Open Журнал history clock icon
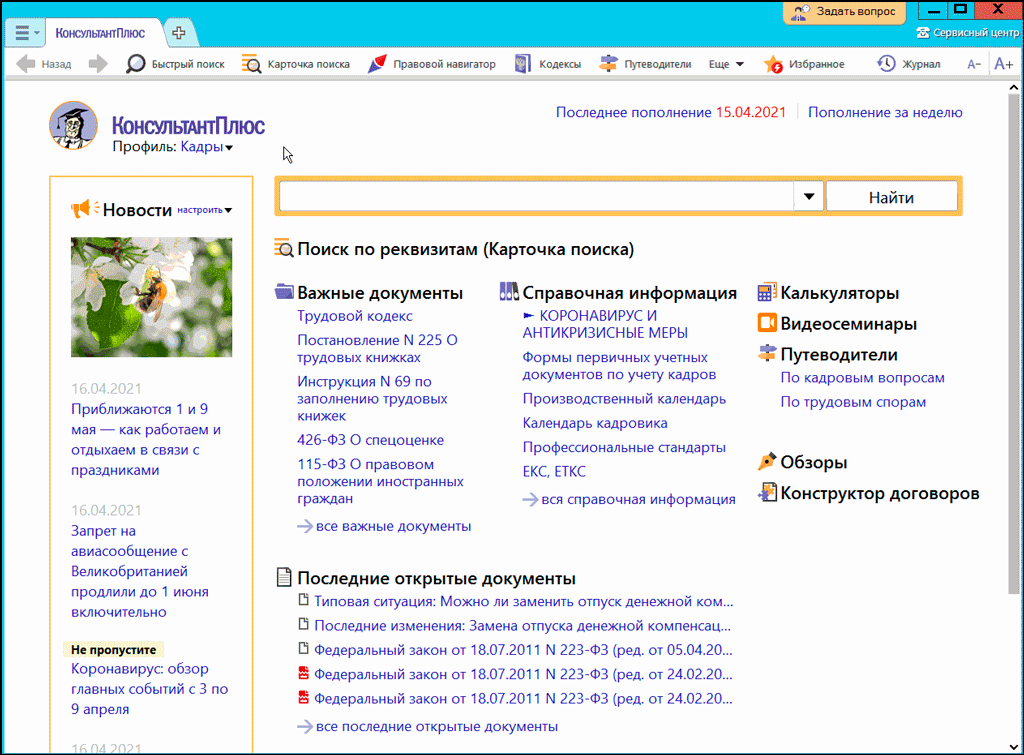 pyautogui.click(x=886, y=64)
